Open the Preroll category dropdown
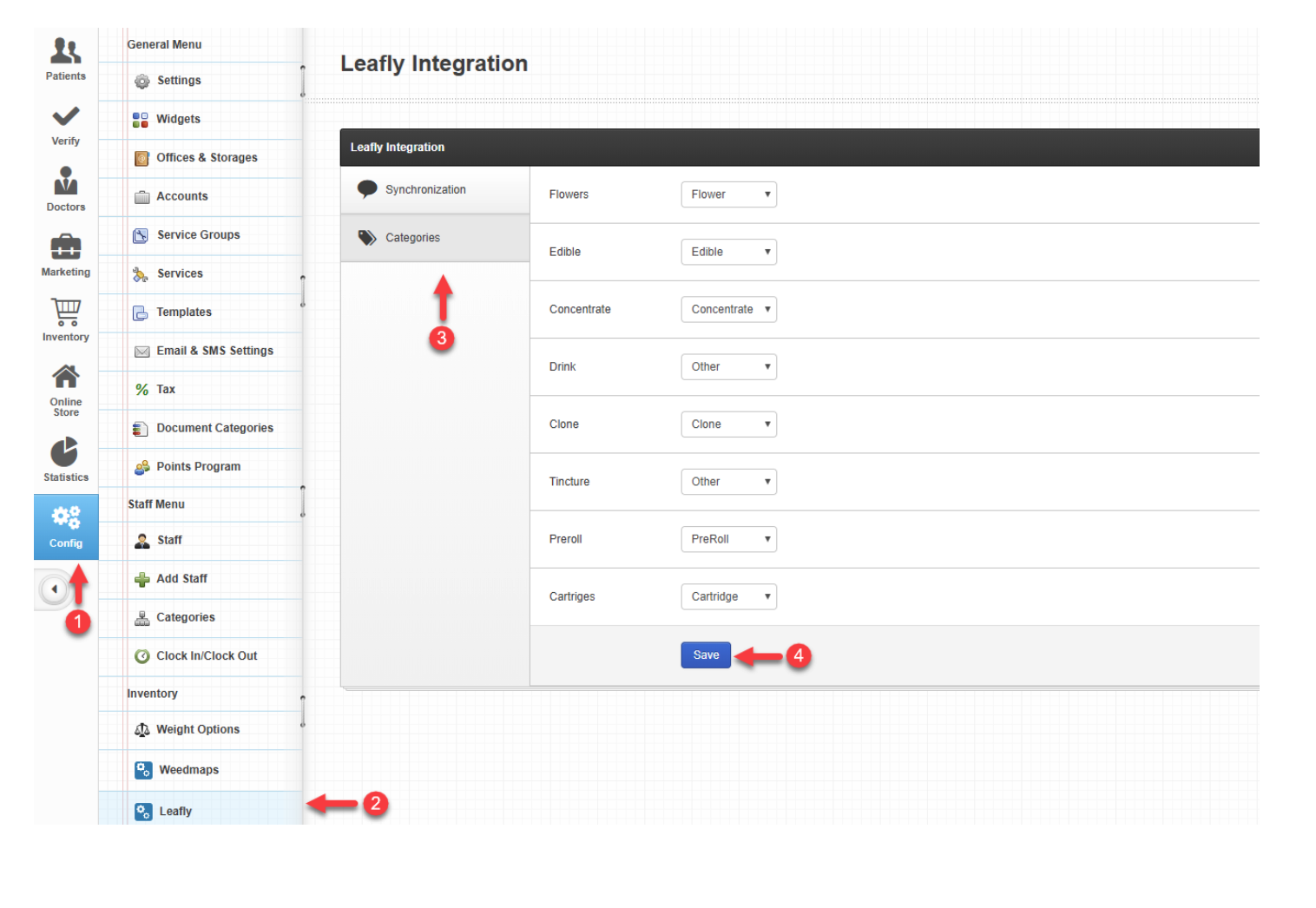This screenshot has width=1316, height=908. point(728,539)
